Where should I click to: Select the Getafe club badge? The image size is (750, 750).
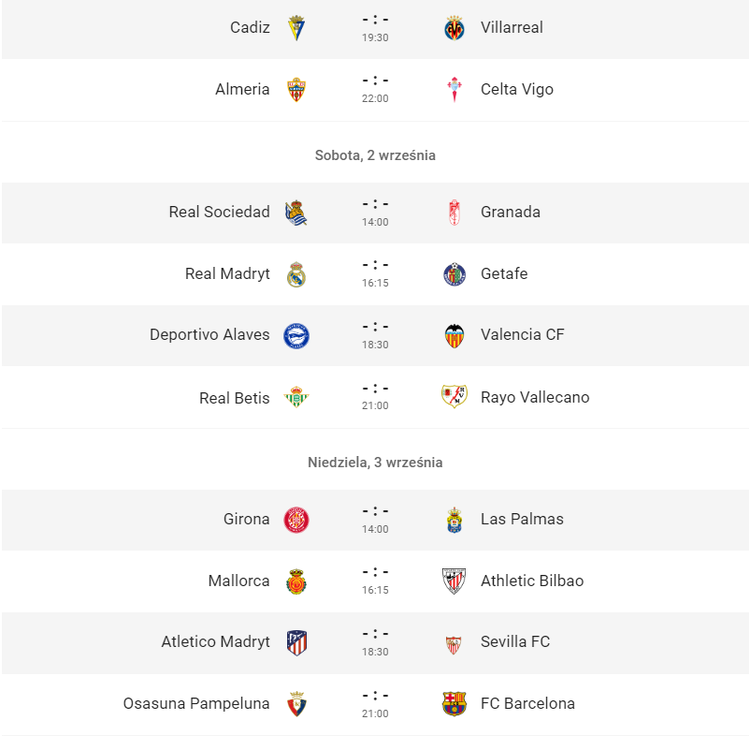(454, 274)
